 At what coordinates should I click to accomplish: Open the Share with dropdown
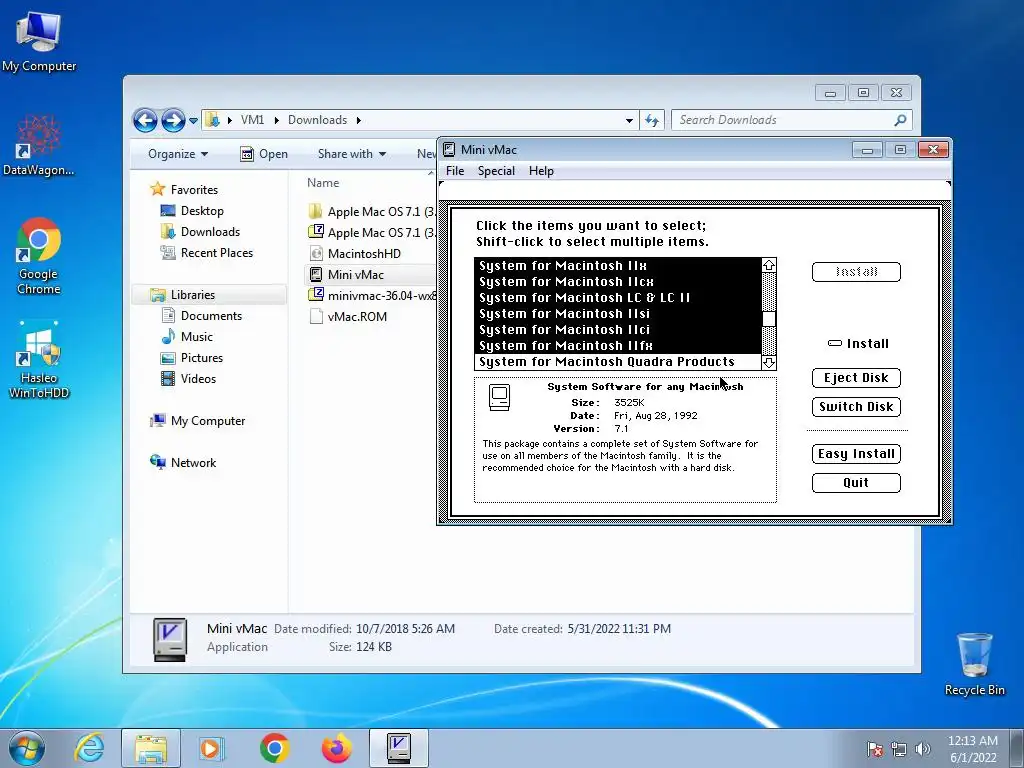click(x=351, y=154)
